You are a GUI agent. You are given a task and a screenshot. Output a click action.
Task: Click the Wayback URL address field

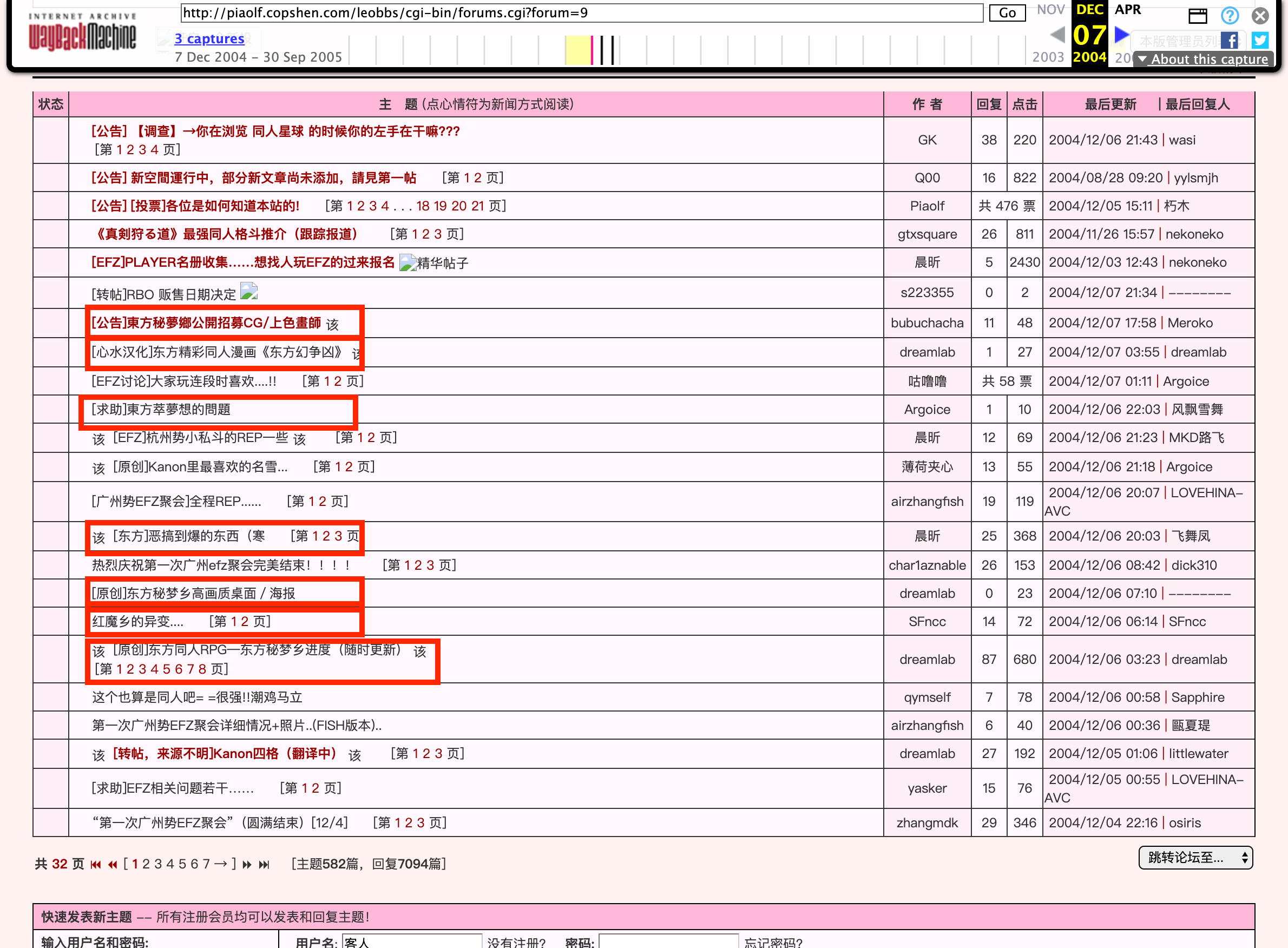(x=581, y=12)
